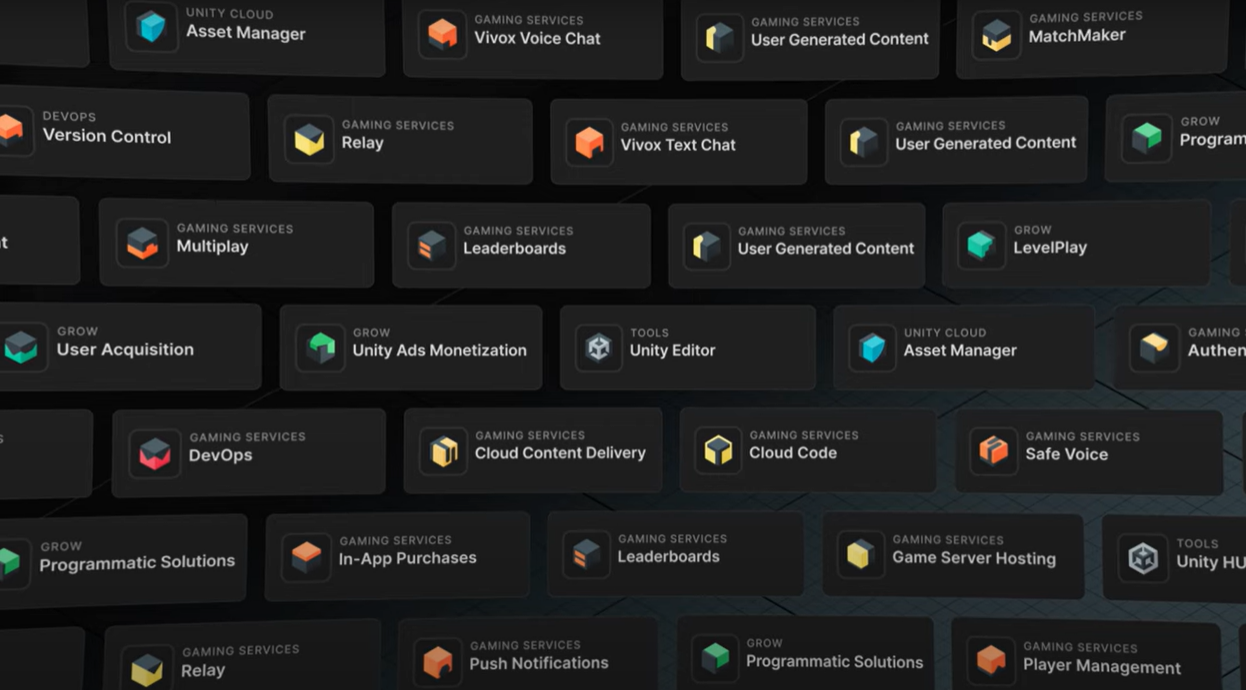Click User Generated Content icon beside MatchMaker
The height and width of the screenshot is (690, 1246).
pos(720,37)
